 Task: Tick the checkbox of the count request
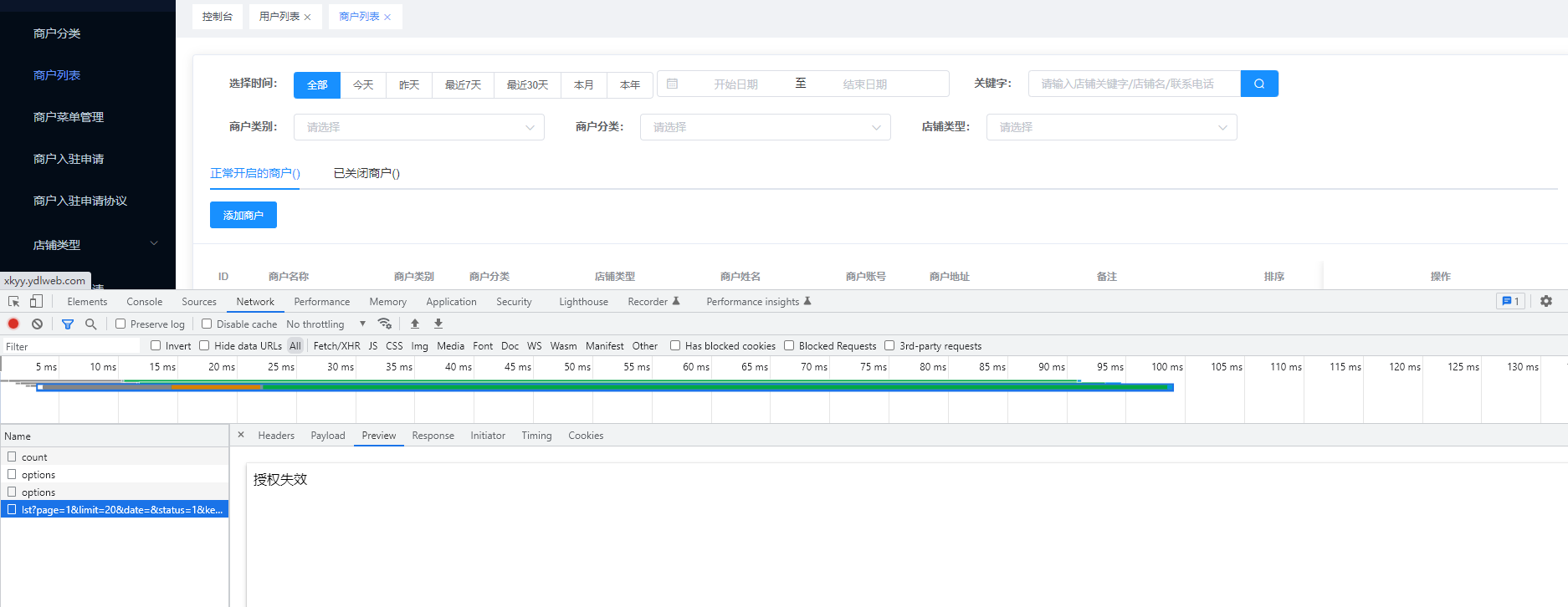point(12,457)
